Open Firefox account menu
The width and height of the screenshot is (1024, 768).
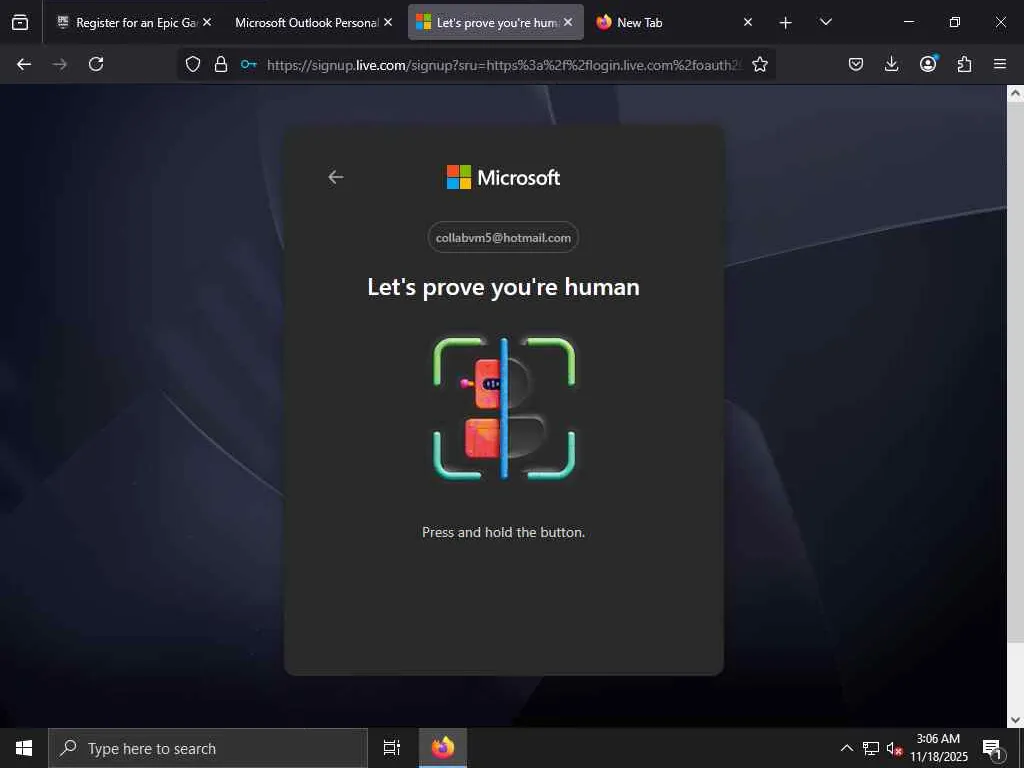[x=928, y=63]
